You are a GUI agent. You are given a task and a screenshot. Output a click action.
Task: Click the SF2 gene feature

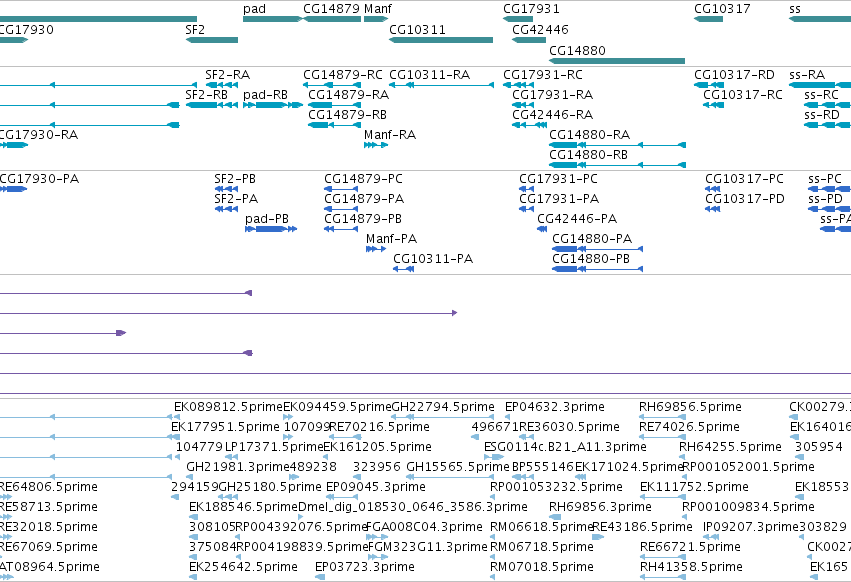212,40
